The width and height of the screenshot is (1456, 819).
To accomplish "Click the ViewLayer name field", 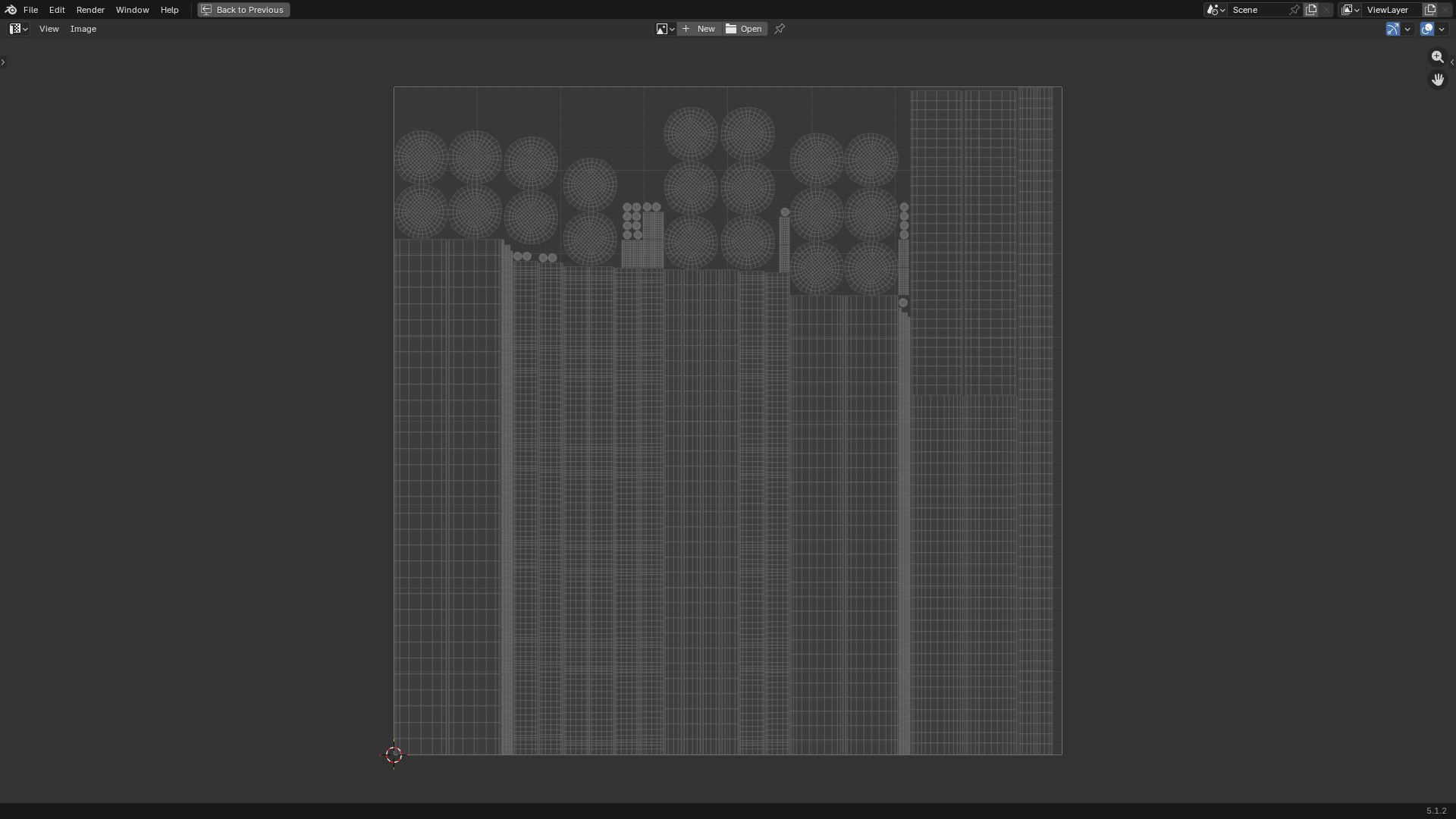I will pyautogui.click(x=1392, y=10).
